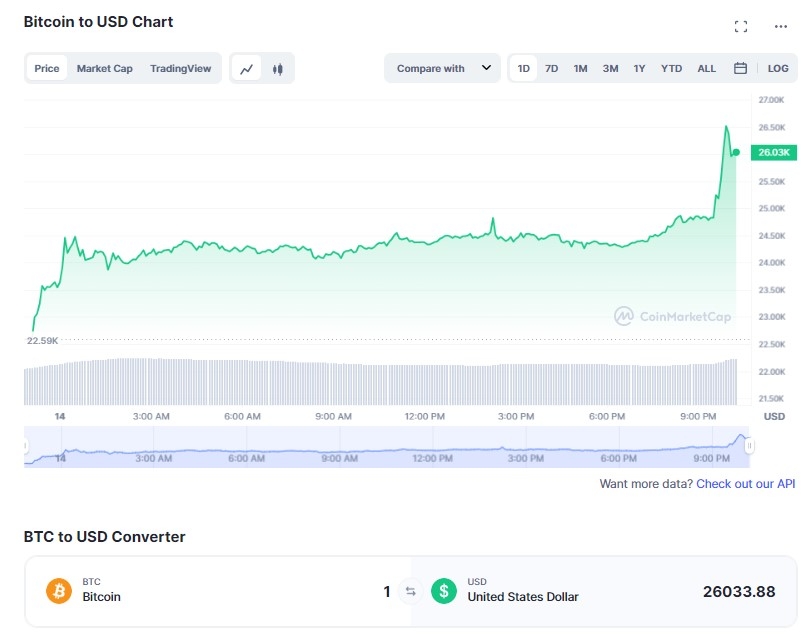Click the 26.03K current price label
This screenshot has width=801, height=636.
pyautogui.click(x=773, y=152)
